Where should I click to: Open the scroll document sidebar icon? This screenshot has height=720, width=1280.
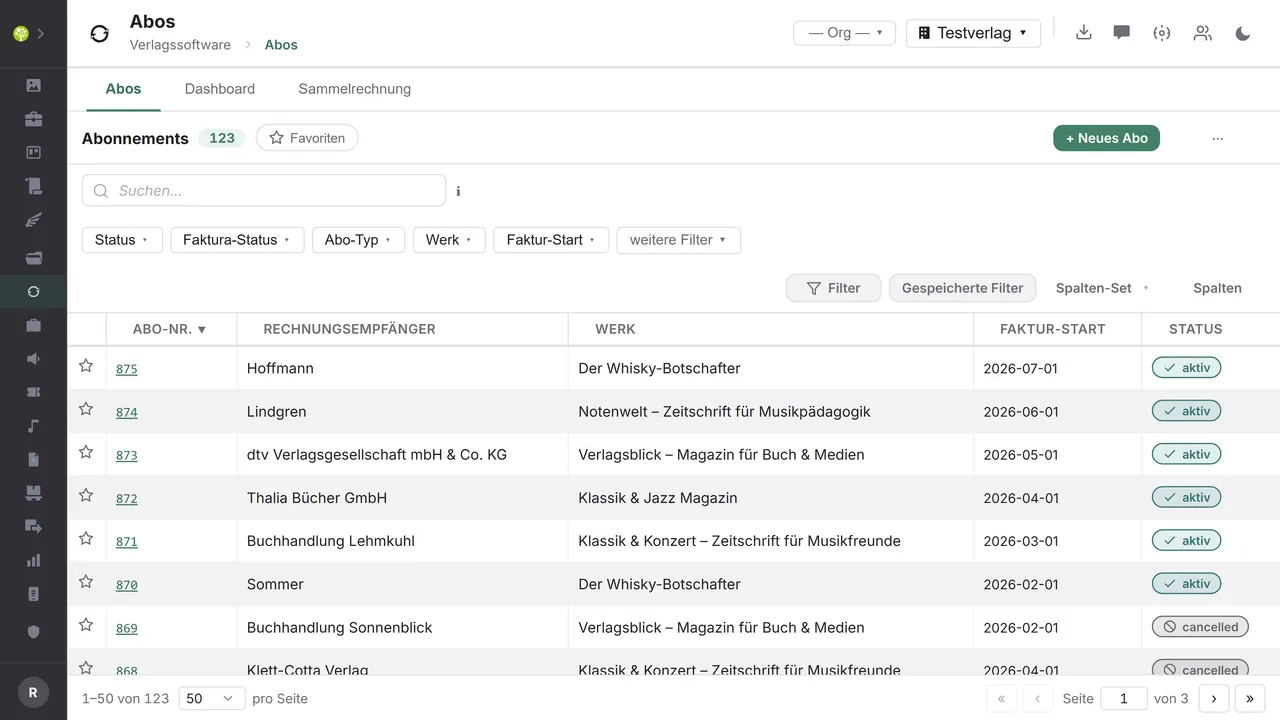click(33, 186)
